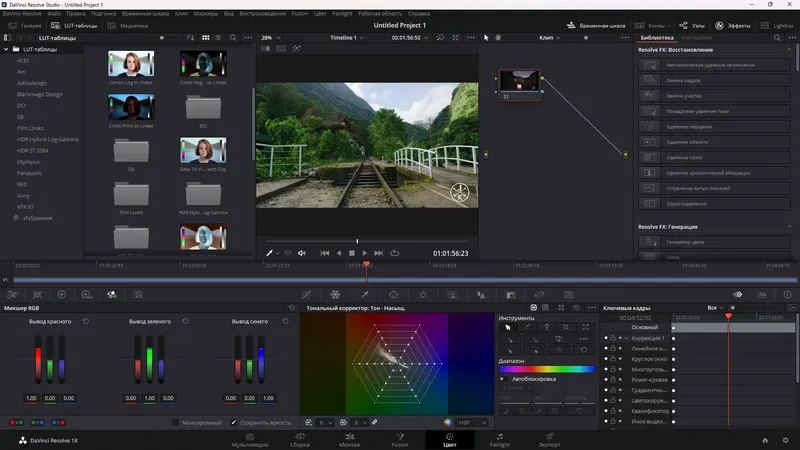Viewport: 800px width, 450px height.
Task: Click the Диапазон hue spectrum bar
Action: tap(546, 369)
